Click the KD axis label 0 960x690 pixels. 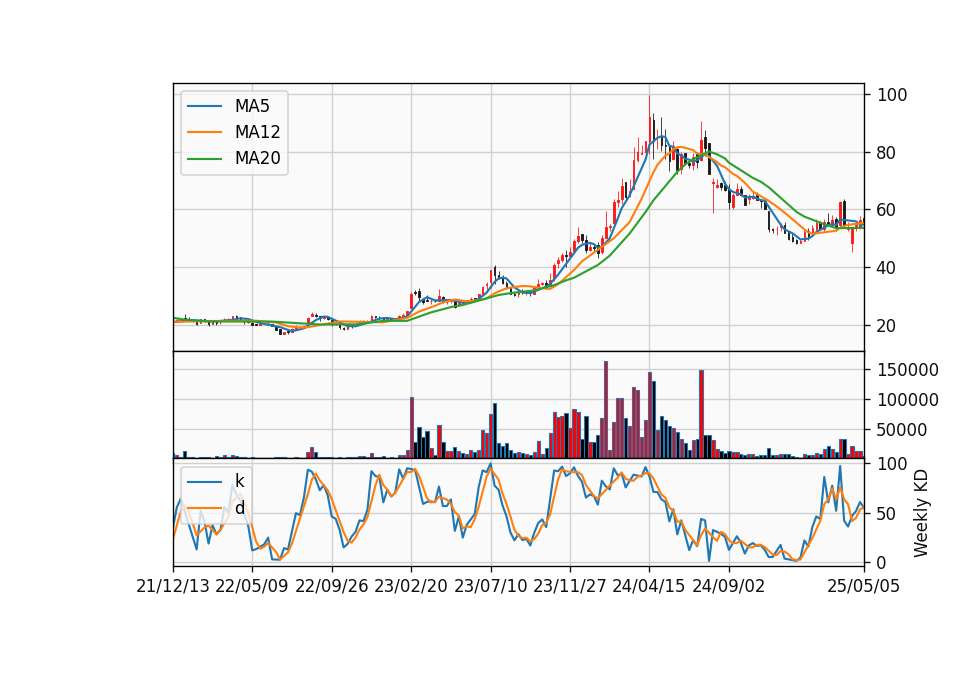pyautogui.click(x=882, y=562)
